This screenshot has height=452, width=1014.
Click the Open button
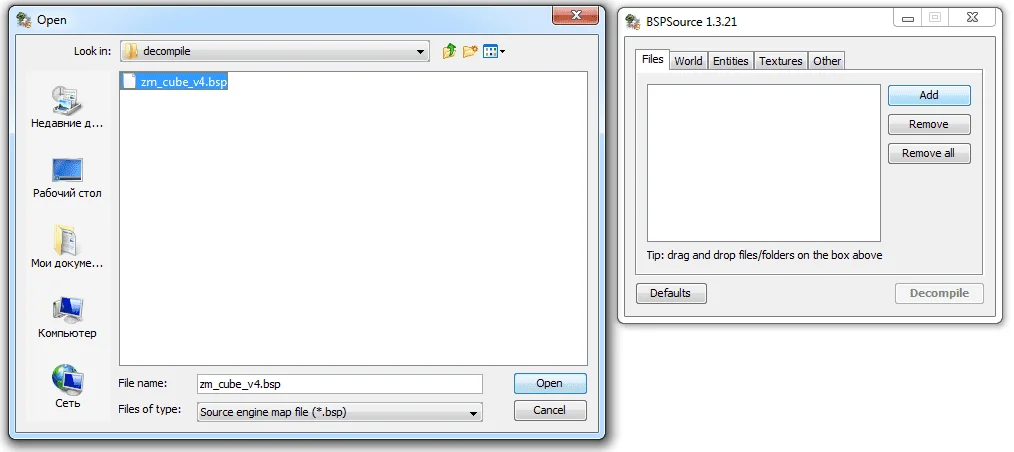pyautogui.click(x=550, y=383)
